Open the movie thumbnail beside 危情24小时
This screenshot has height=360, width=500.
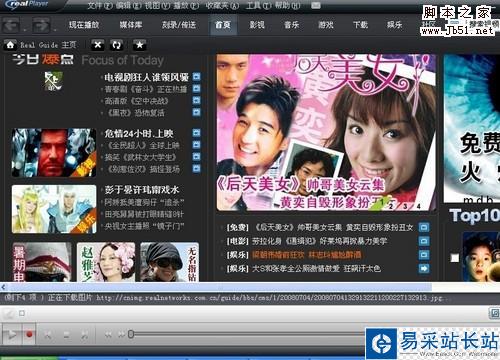(54, 153)
